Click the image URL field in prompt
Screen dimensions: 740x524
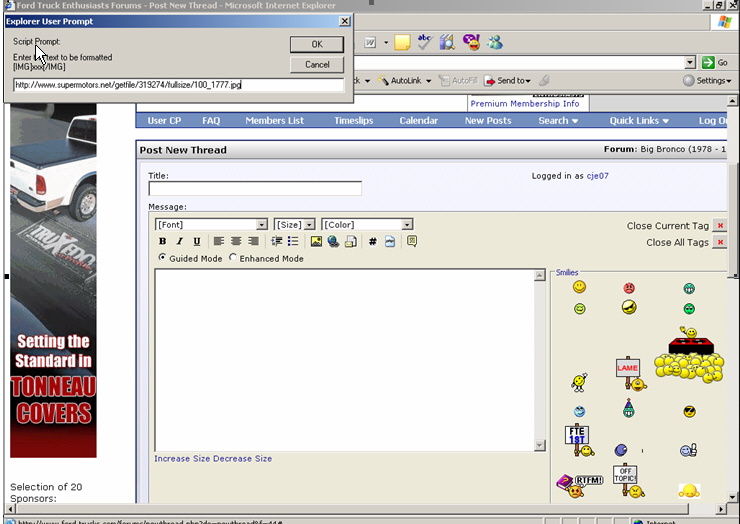coord(178,85)
